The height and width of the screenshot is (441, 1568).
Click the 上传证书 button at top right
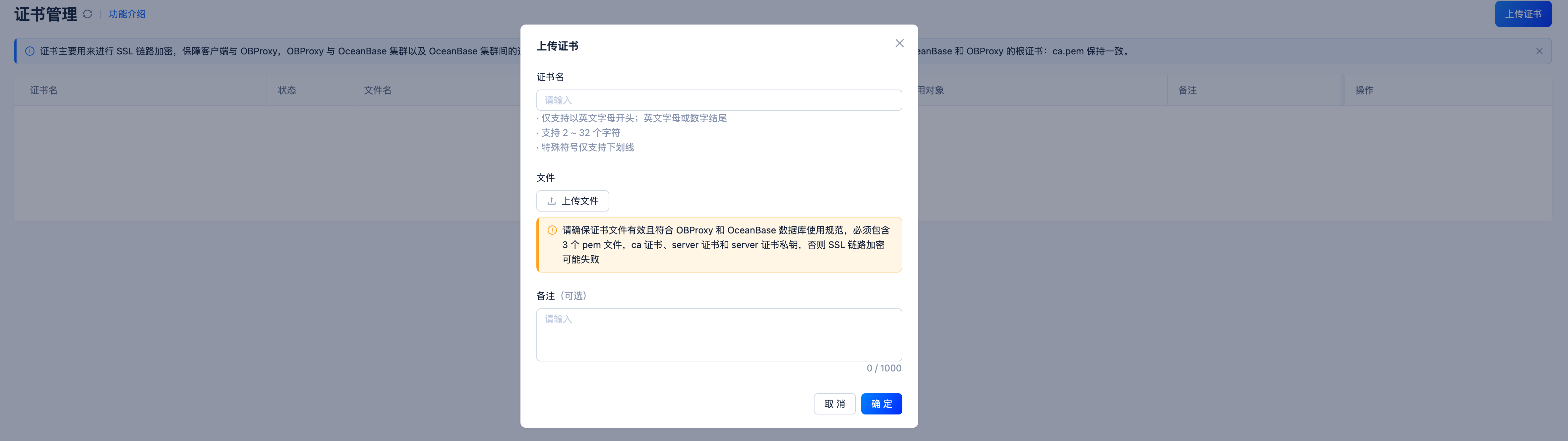click(x=1524, y=13)
